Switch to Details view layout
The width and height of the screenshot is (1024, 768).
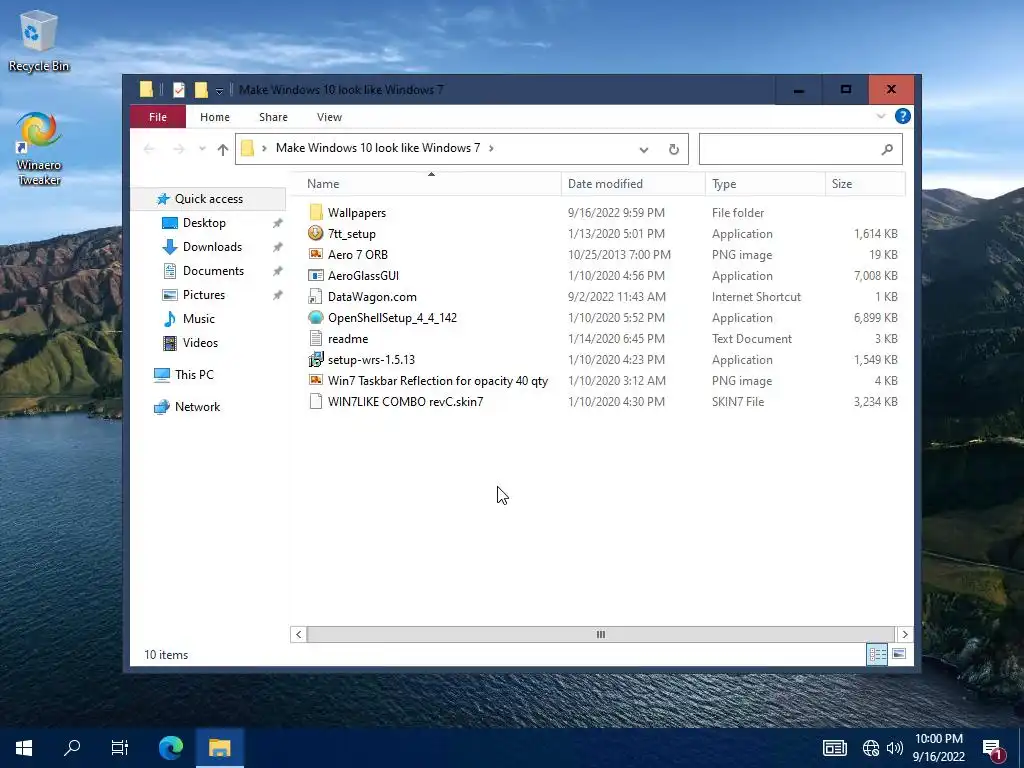click(877, 654)
